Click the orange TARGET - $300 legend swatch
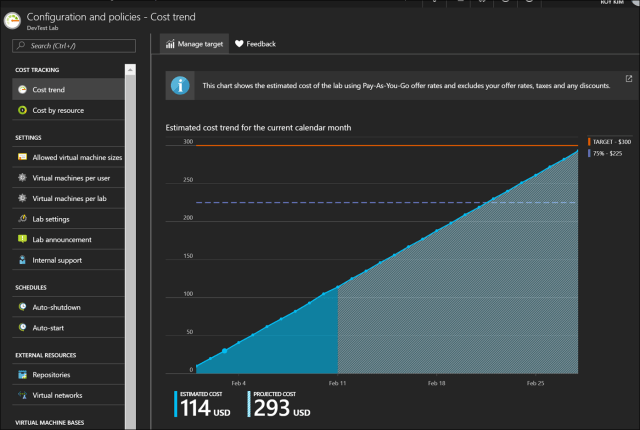 coord(590,144)
